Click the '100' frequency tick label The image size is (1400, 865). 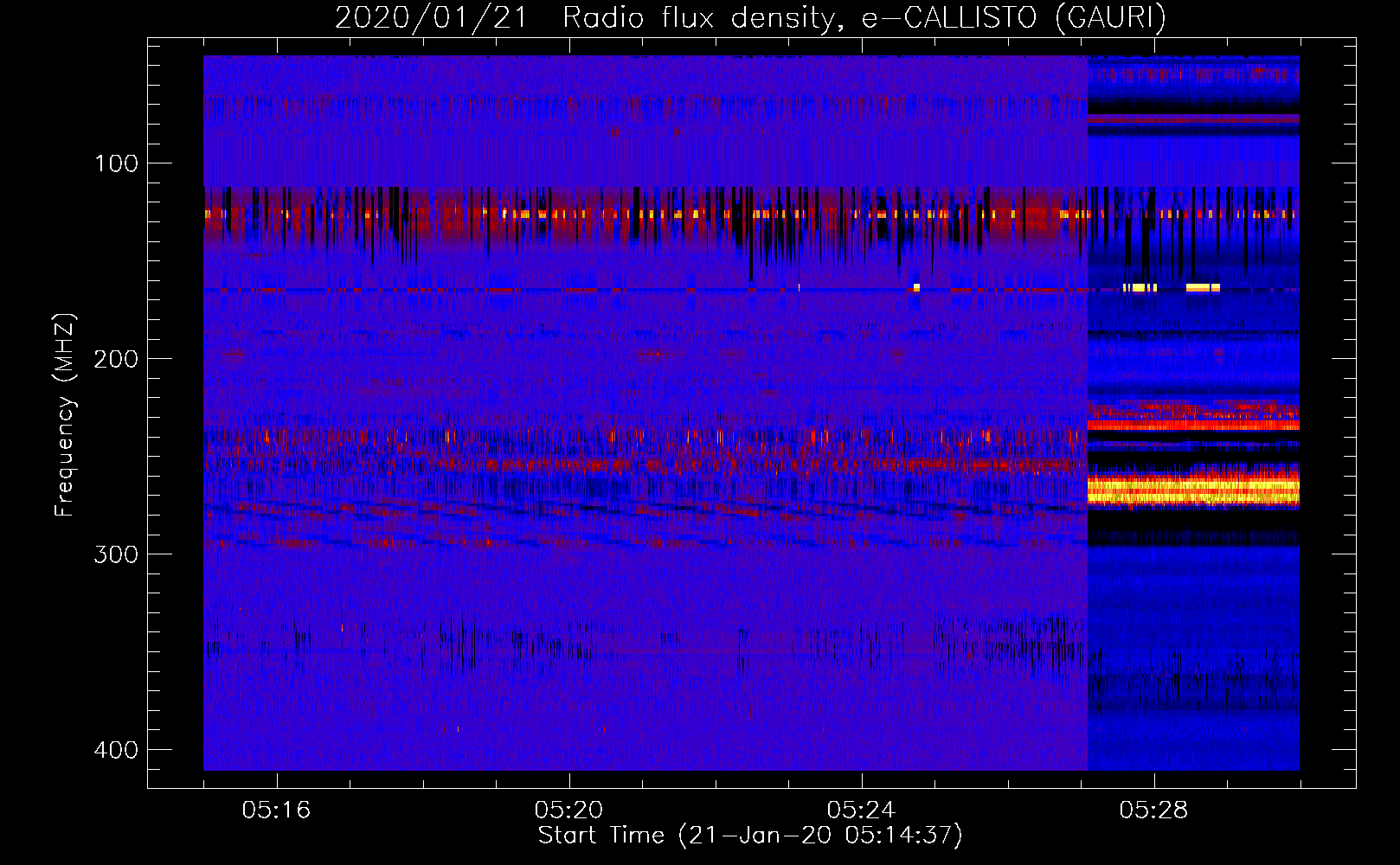(x=116, y=163)
